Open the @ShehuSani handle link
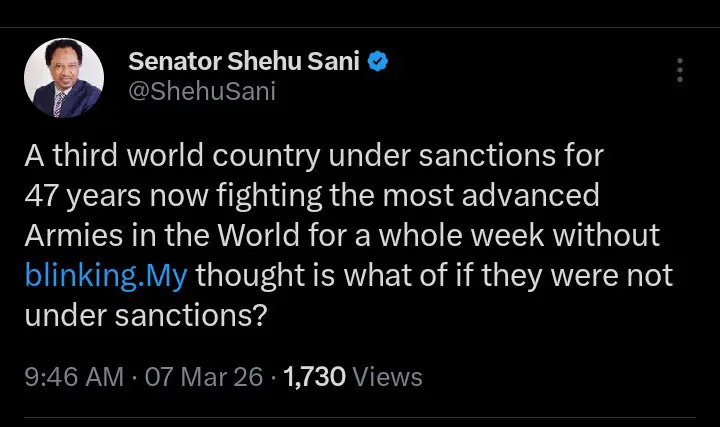 (202, 92)
